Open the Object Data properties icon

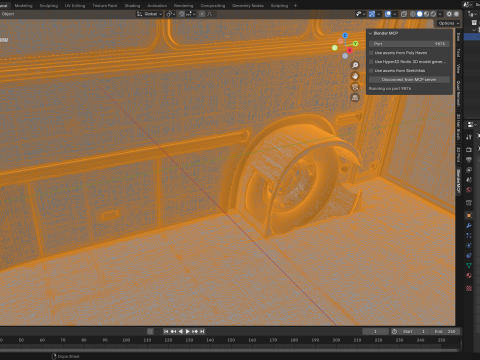[469, 265]
